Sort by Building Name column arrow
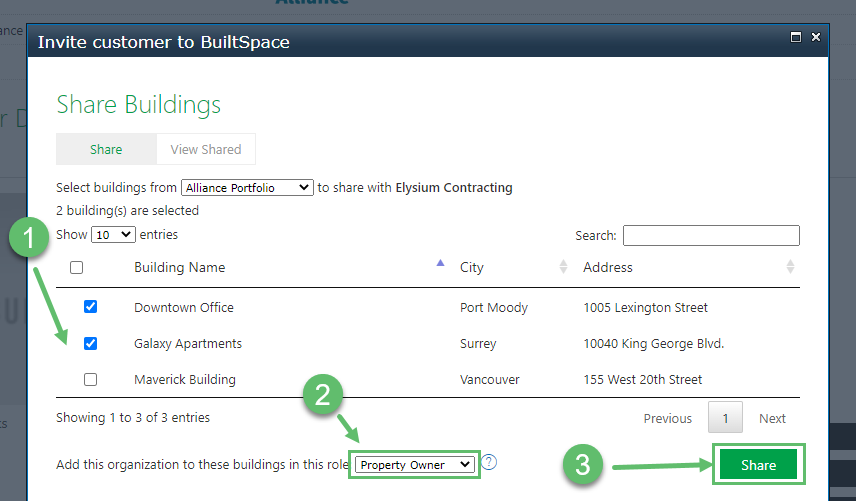Image resolution: width=856 pixels, height=501 pixels. pyautogui.click(x=441, y=263)
